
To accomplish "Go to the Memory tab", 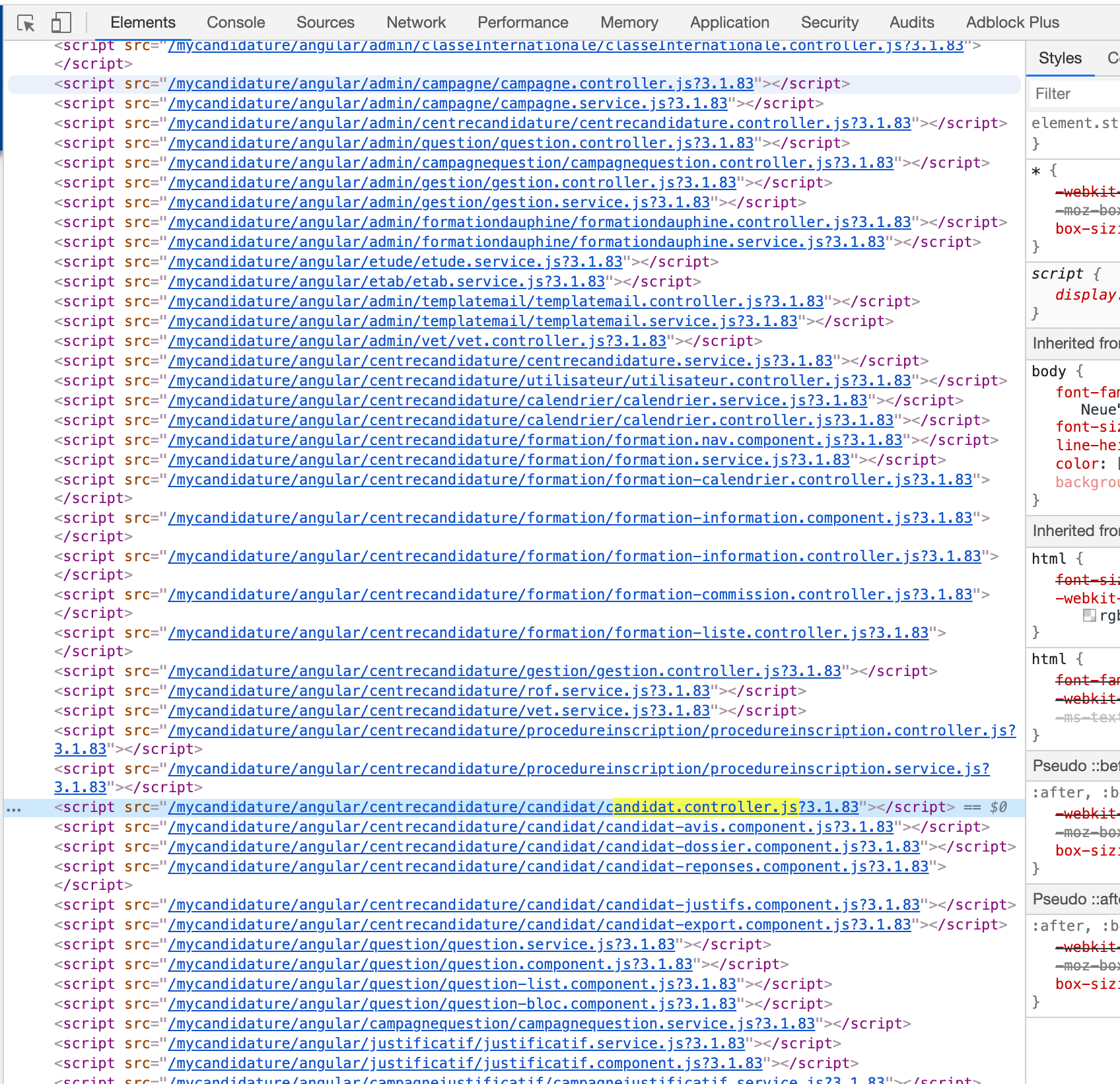I will click(x=629, y=22).
